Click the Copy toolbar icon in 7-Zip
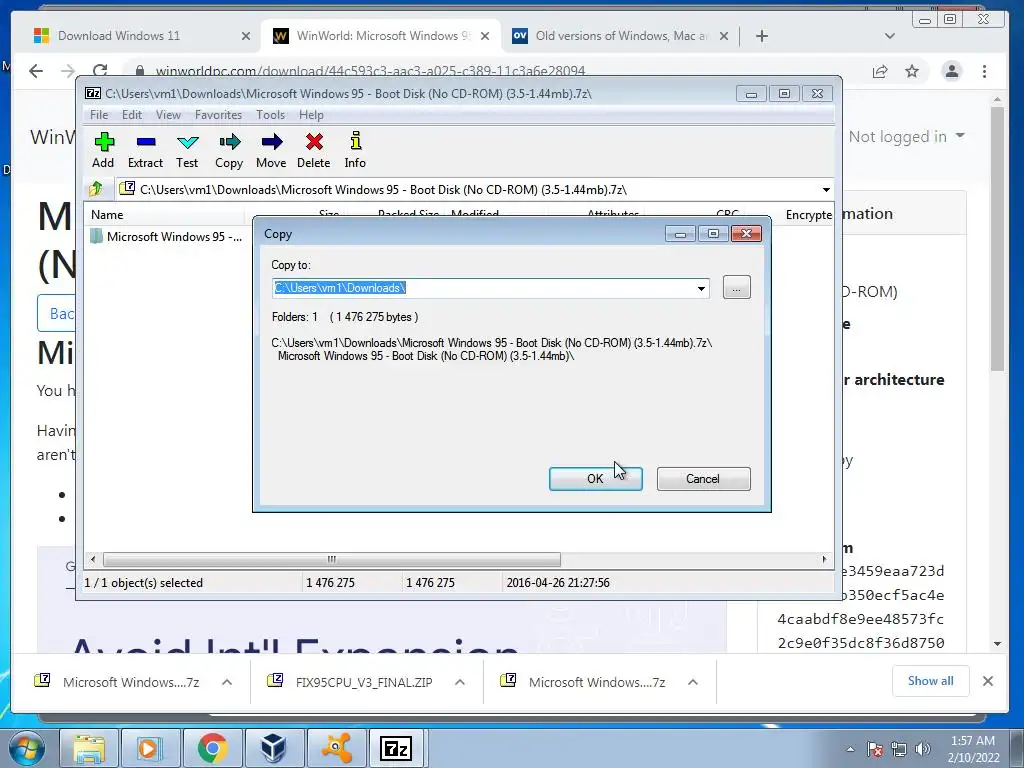Image resolution: width=1024 pixels, height=768 pixels. click(229, 150)
